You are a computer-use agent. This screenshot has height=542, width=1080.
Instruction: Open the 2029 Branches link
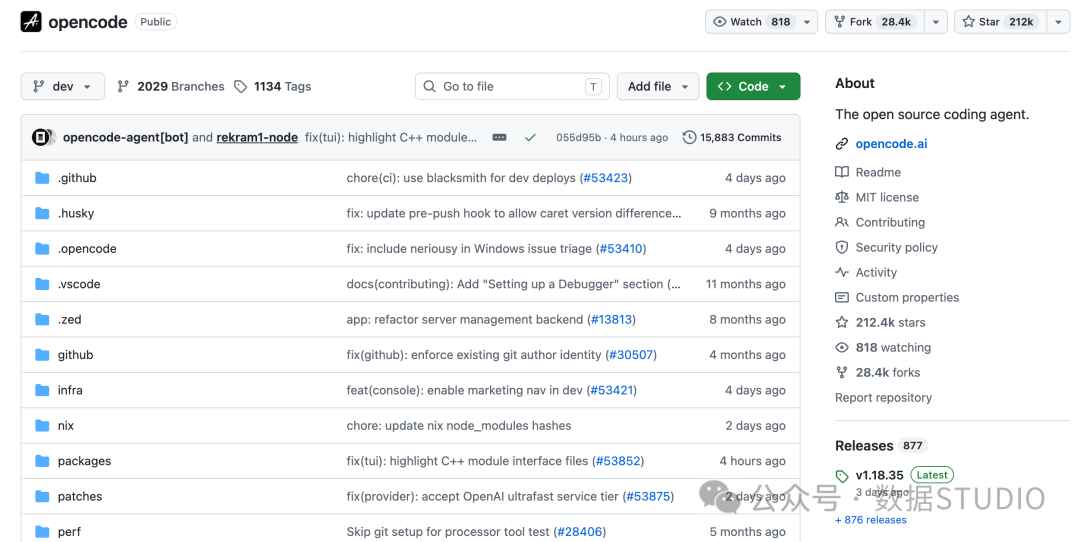click(x=171, y=86)
